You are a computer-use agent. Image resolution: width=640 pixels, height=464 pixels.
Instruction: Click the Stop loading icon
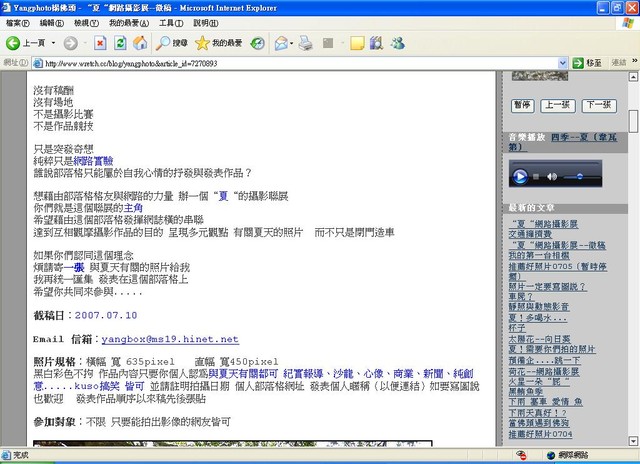(x=100, y=43)
